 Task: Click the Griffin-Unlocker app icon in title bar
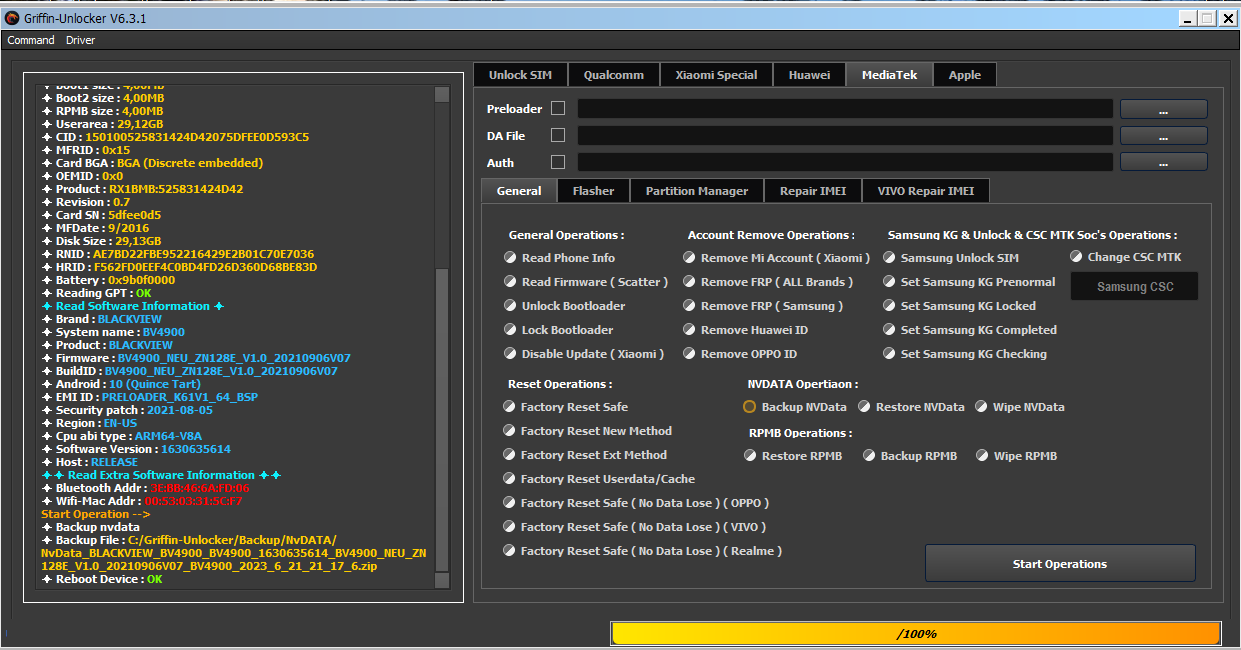13,18
